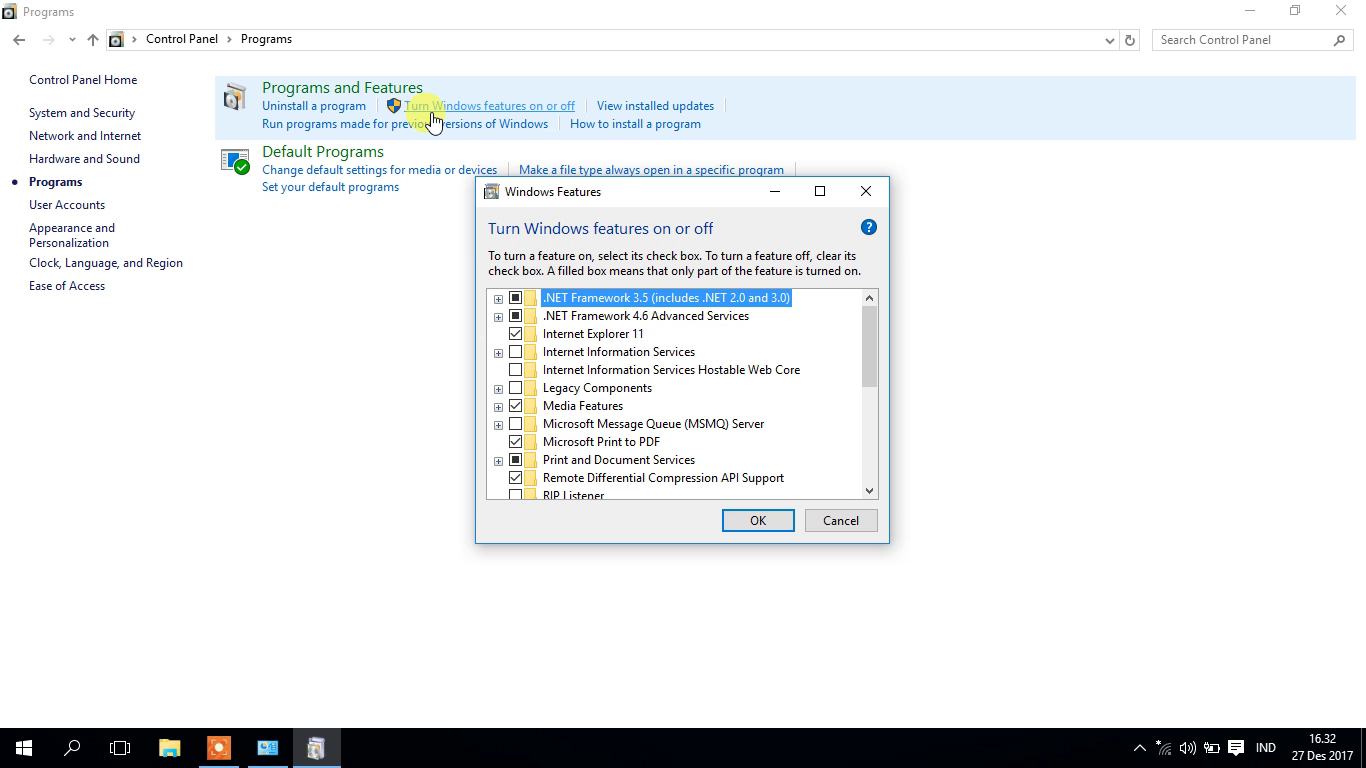Expand Media Features node
Image resolution: width=1366 pixels, height=768 pixels.
pos(498,406)
